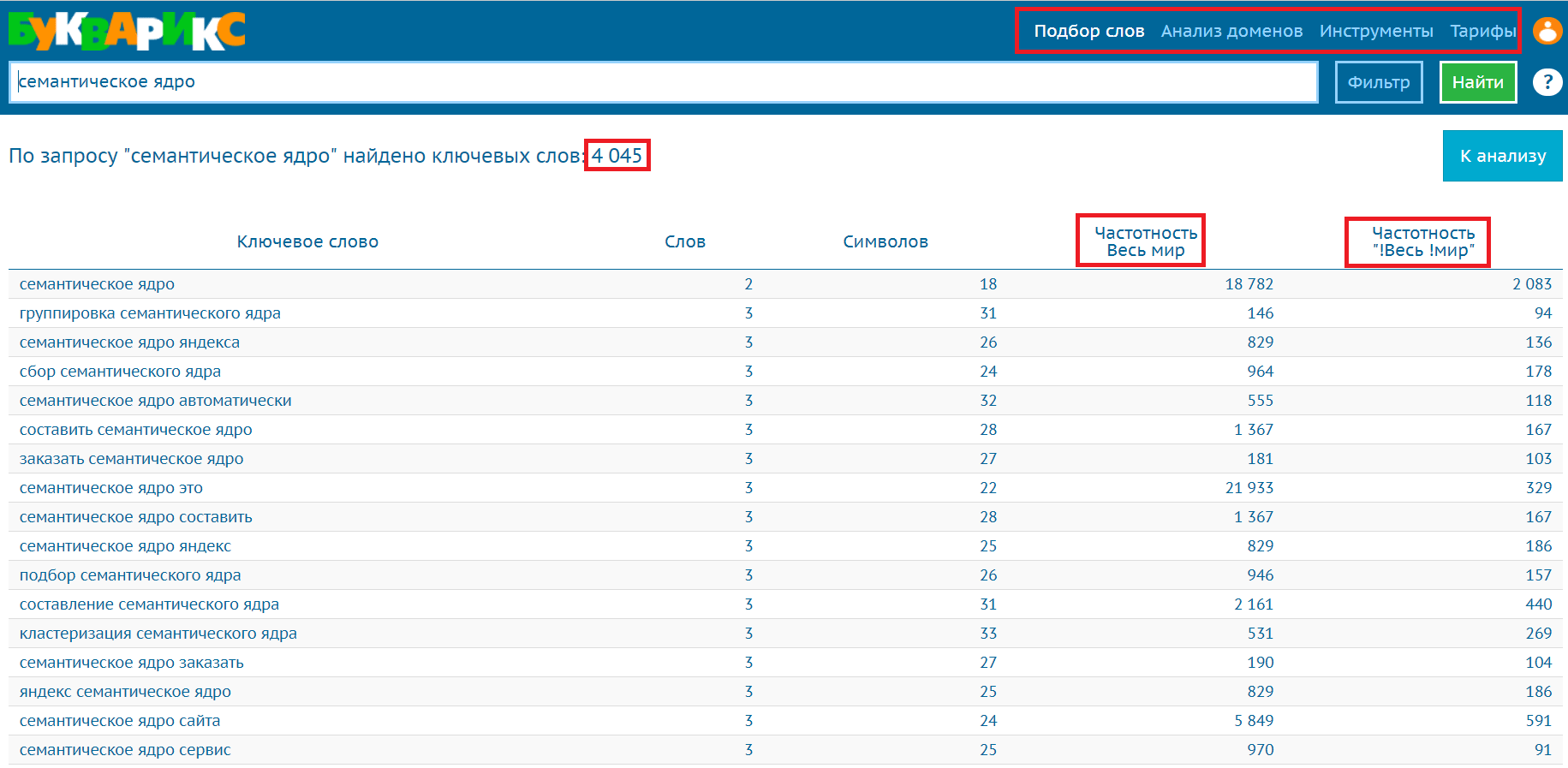Select keyword 'семантическое ядро' in the first table row
This screenshot has height=768, width=1568.
pyautogui.click(x=97, y=284)
